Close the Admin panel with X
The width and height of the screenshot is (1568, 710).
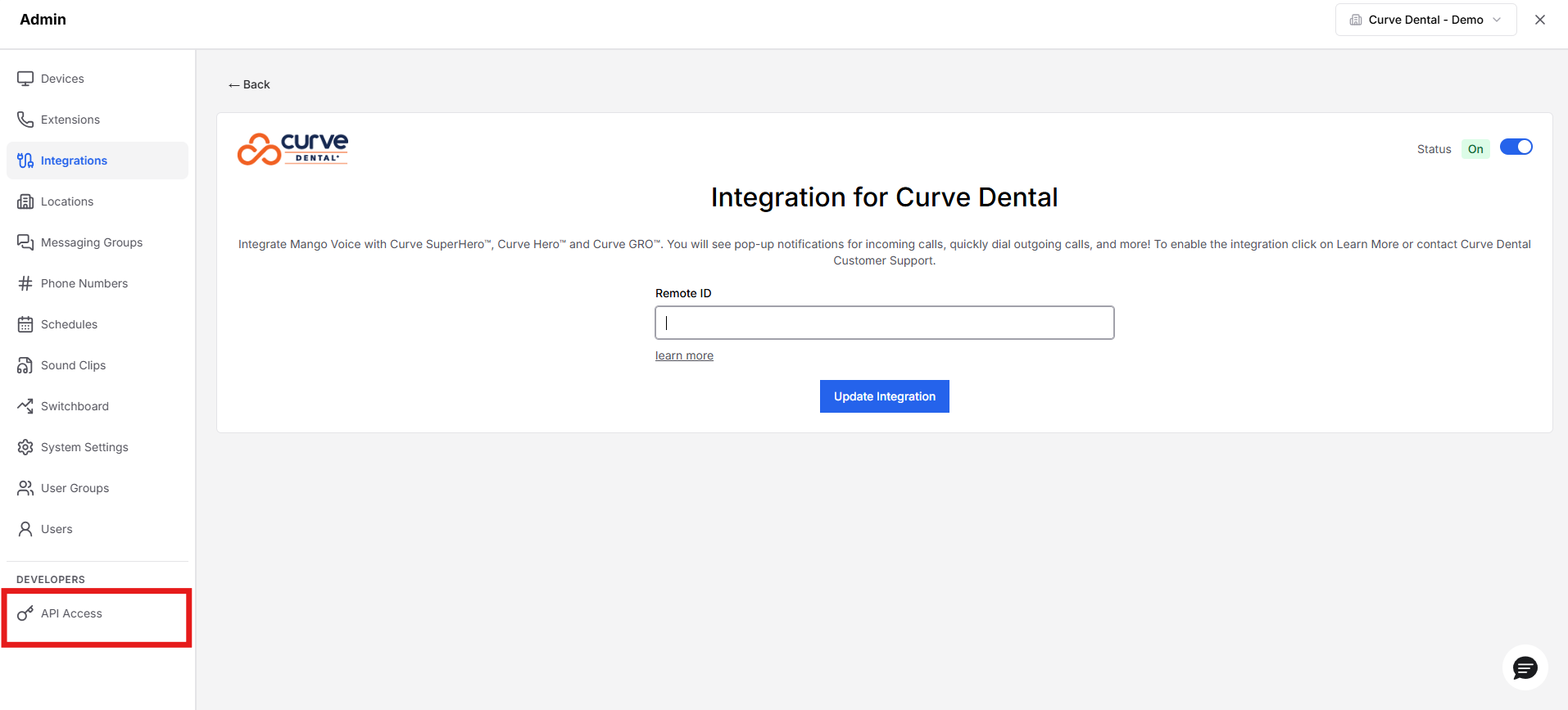[1540, 20]
